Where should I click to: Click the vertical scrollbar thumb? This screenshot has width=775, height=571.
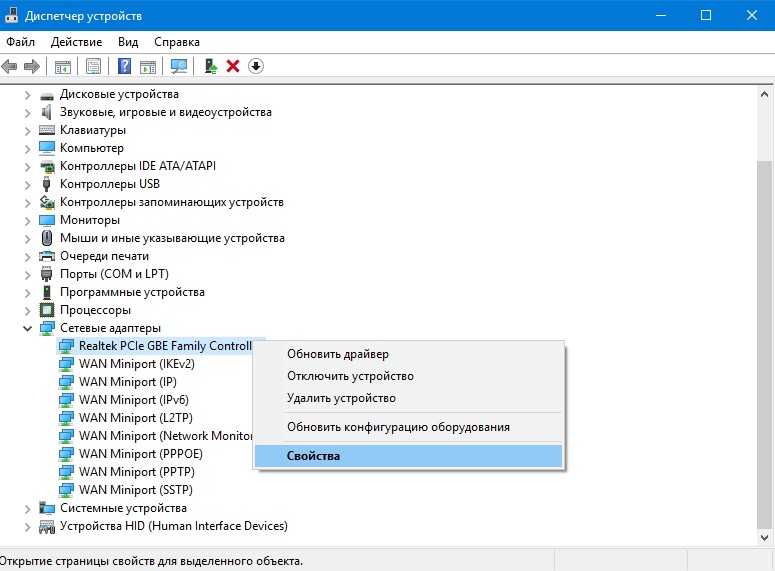coord(764,344)
